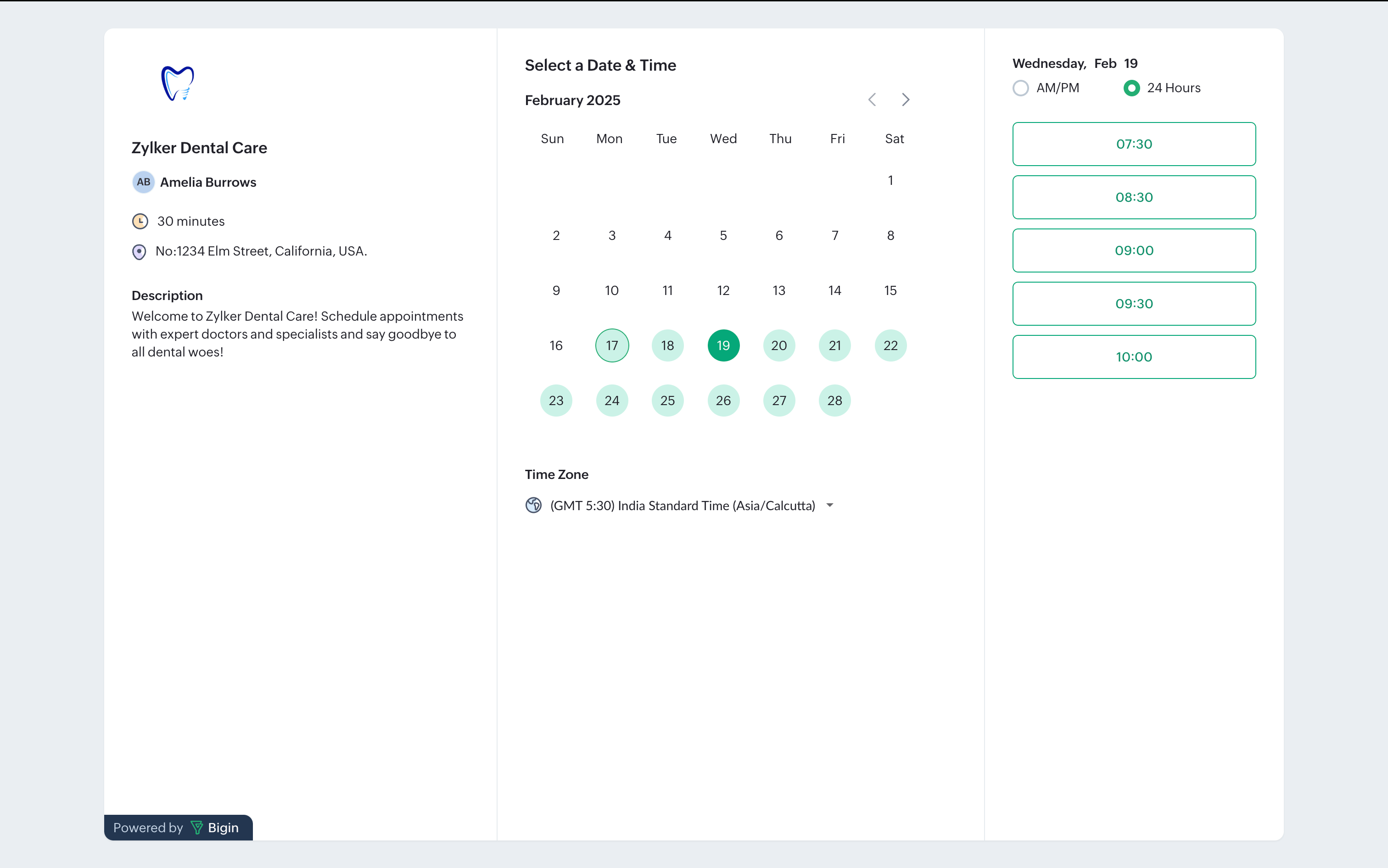Click the Wednesday, Feb 19 heading
The height and width of the screenshot is (868, 1388).
[1075, 63]
